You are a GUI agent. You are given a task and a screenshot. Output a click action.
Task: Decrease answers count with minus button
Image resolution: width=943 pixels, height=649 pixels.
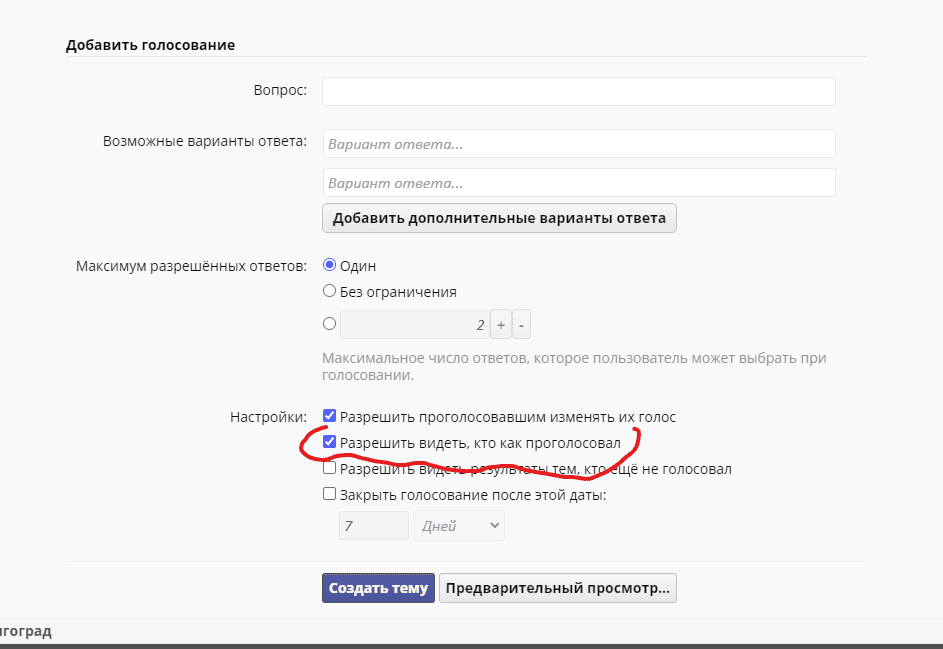[x=522, y=325]
